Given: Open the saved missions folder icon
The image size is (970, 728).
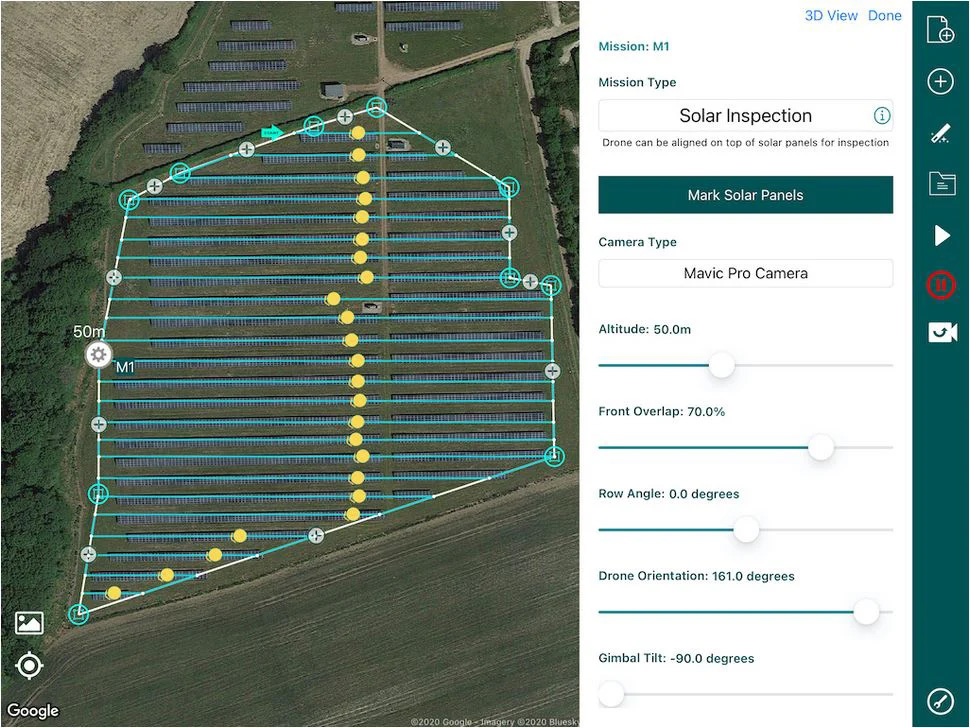Looking at the screenshot, I should click(940, 183).
